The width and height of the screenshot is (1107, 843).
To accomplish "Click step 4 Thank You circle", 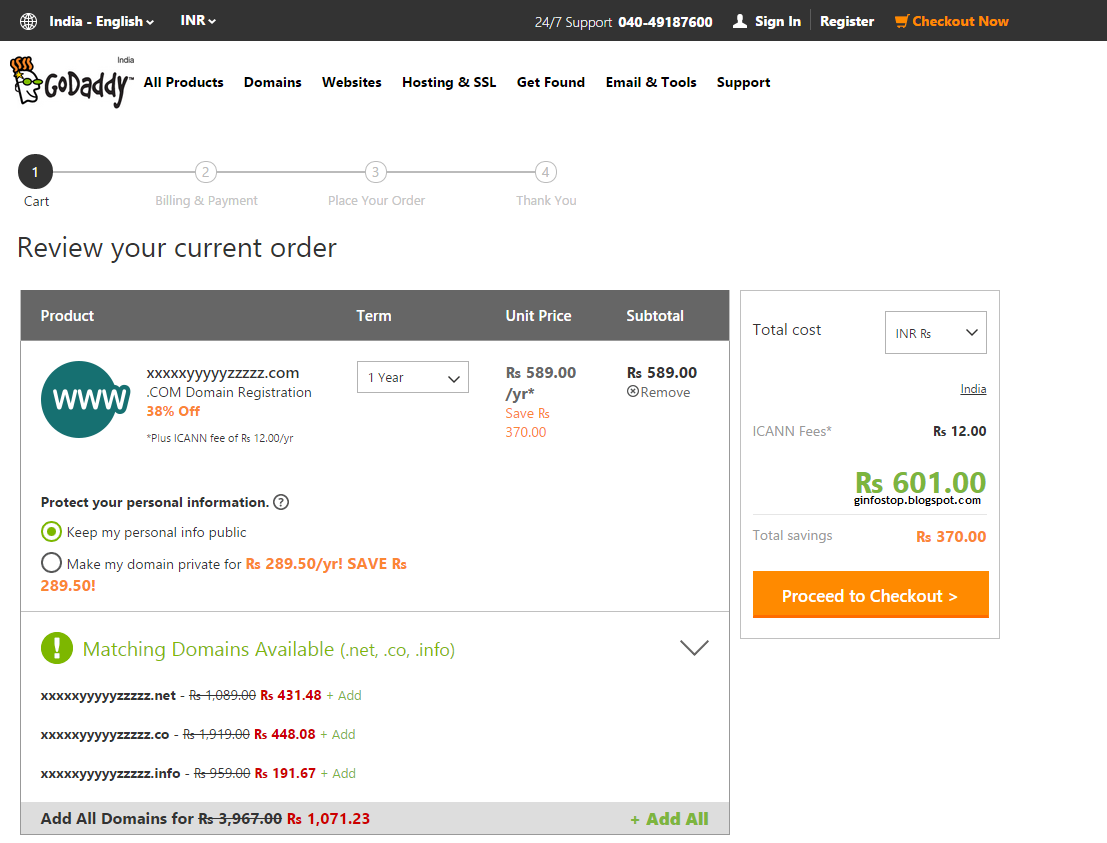I will click(x=546, y=172).
